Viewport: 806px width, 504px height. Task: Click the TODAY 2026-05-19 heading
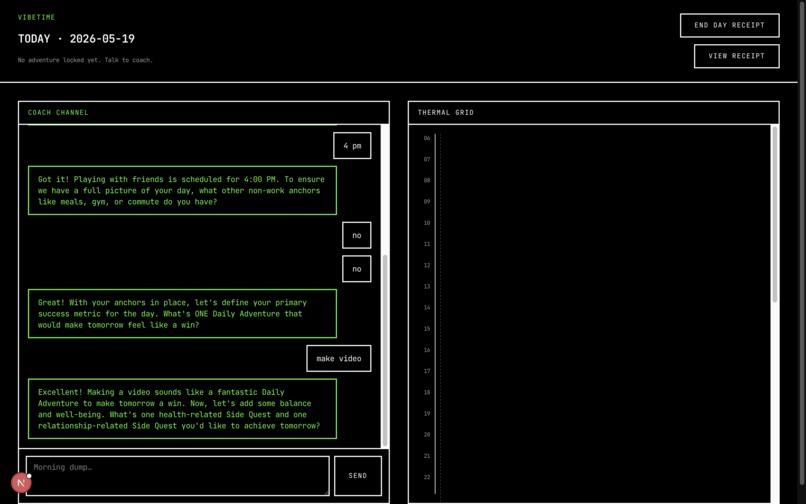click(x=76, y=39)
